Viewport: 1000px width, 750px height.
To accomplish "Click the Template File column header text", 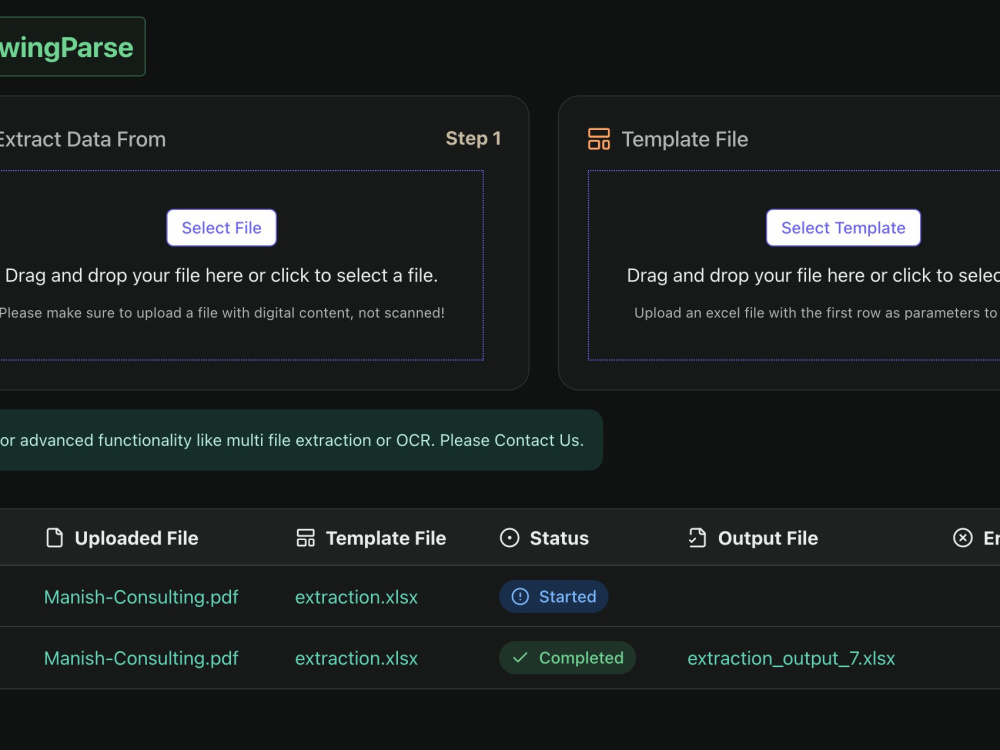I will [386, 538].
